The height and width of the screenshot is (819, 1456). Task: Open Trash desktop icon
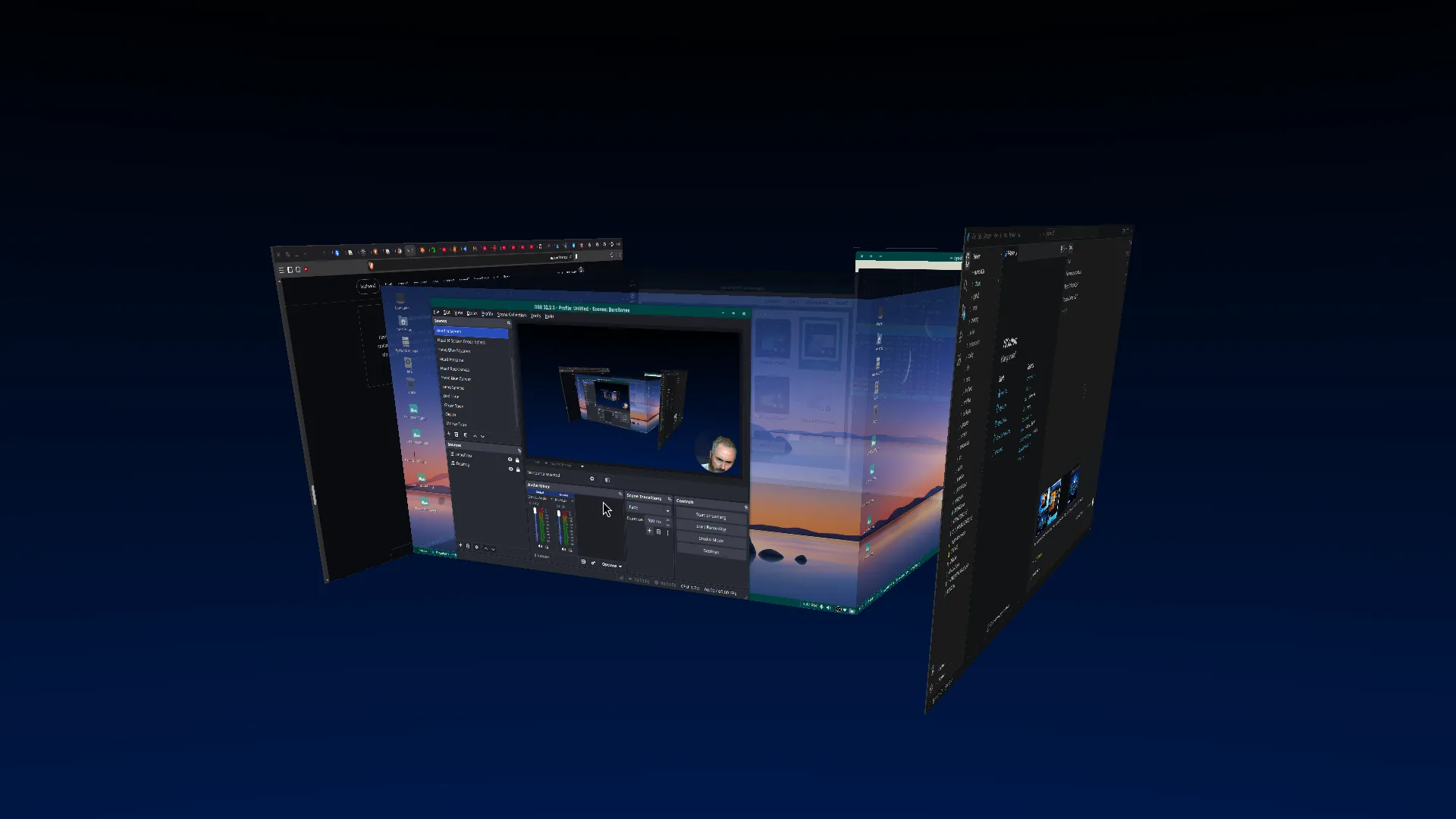click(x=410, y=385)
